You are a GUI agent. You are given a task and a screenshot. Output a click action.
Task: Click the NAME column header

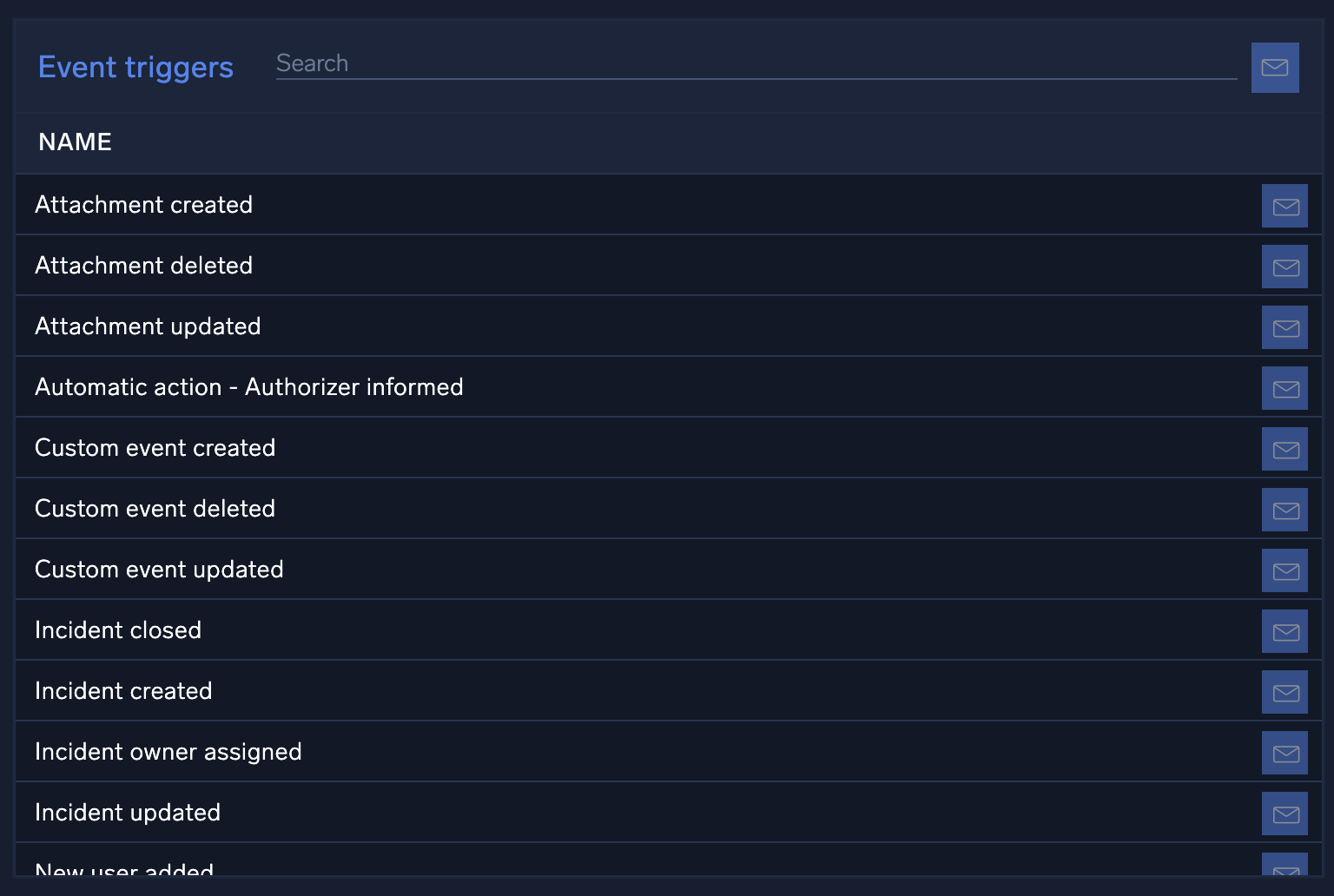(x=76, y=142)
